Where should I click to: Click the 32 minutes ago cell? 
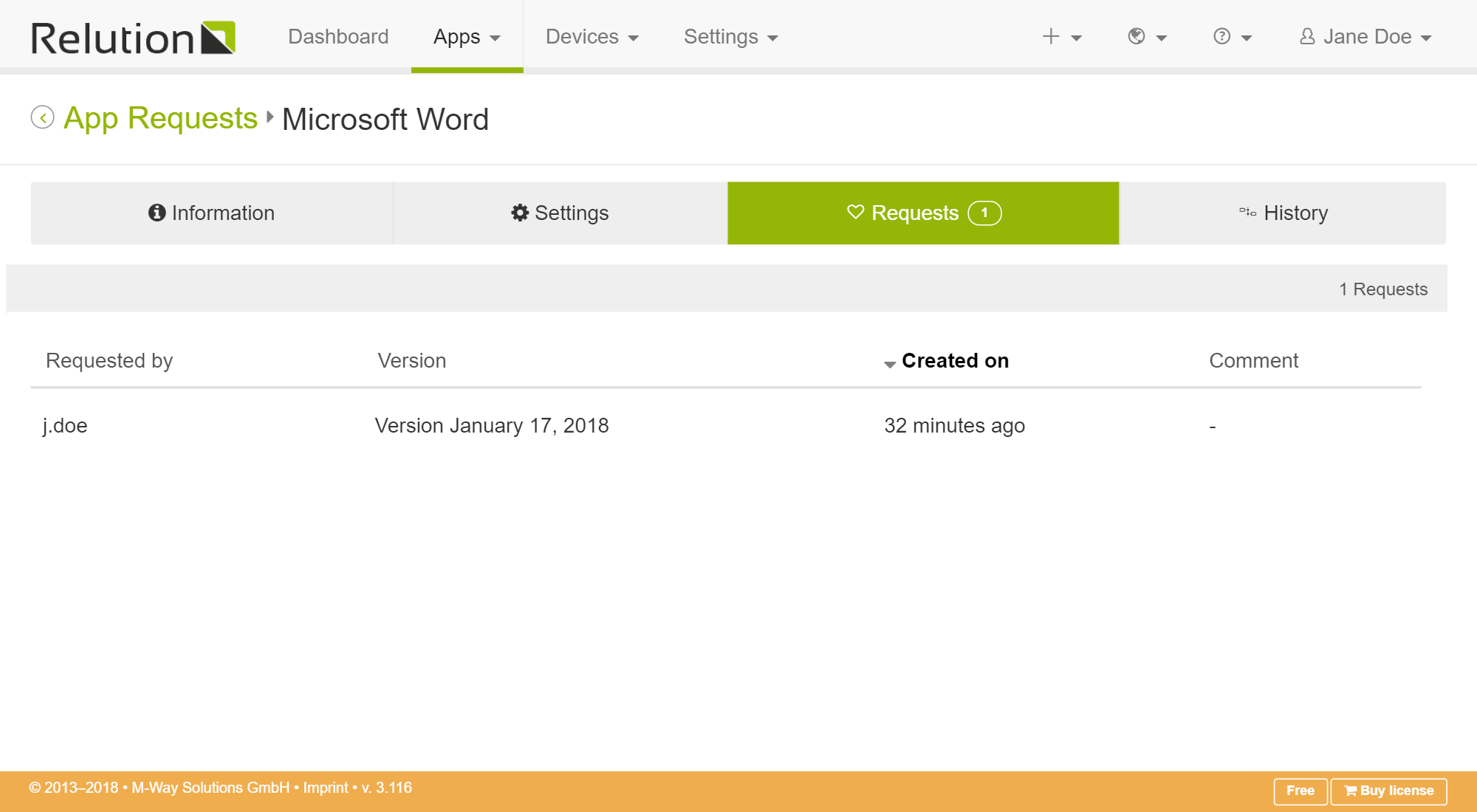(954, 425)
